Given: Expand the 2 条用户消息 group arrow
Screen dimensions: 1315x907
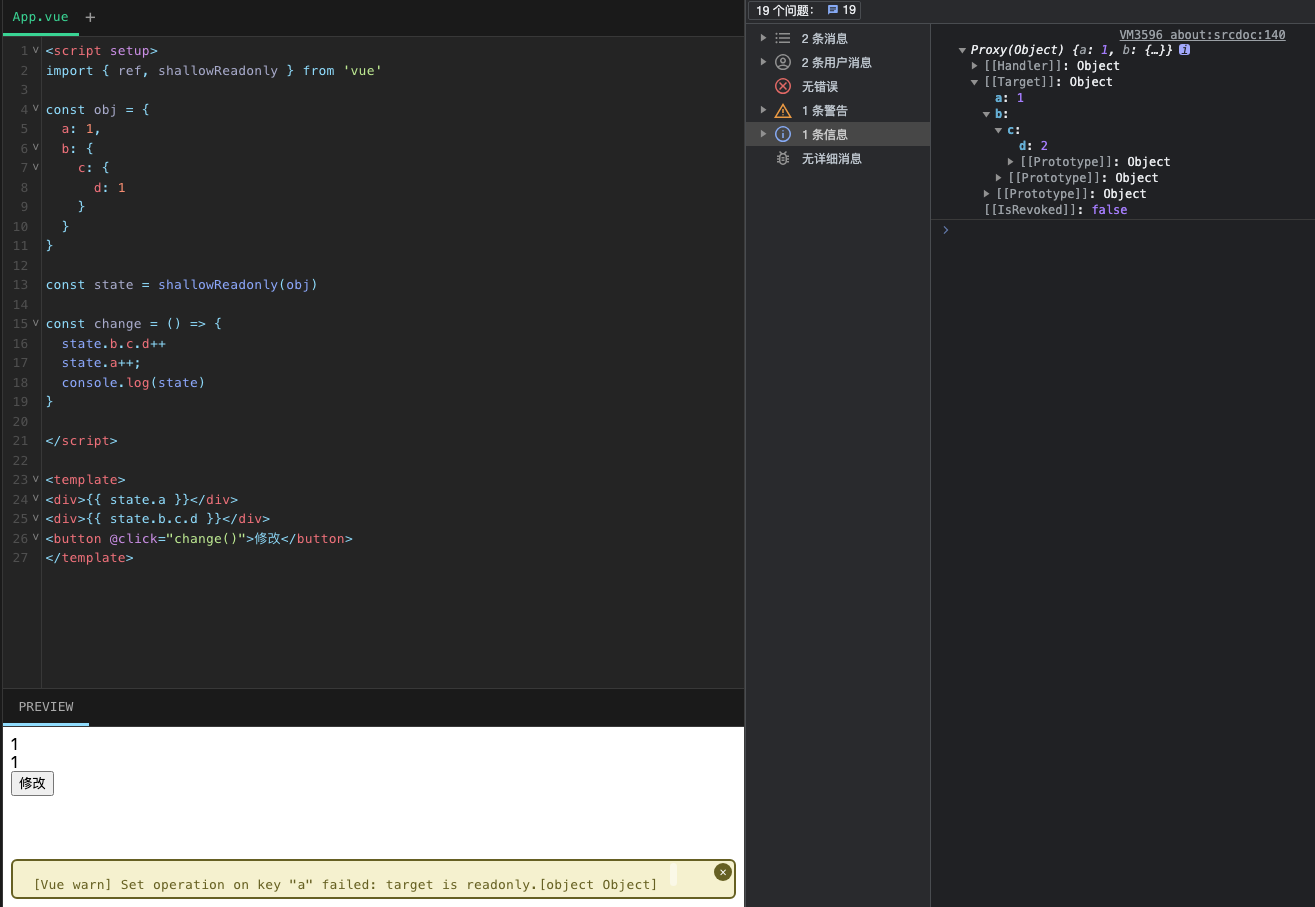Looking at the screenshot, I should (763, 62).
